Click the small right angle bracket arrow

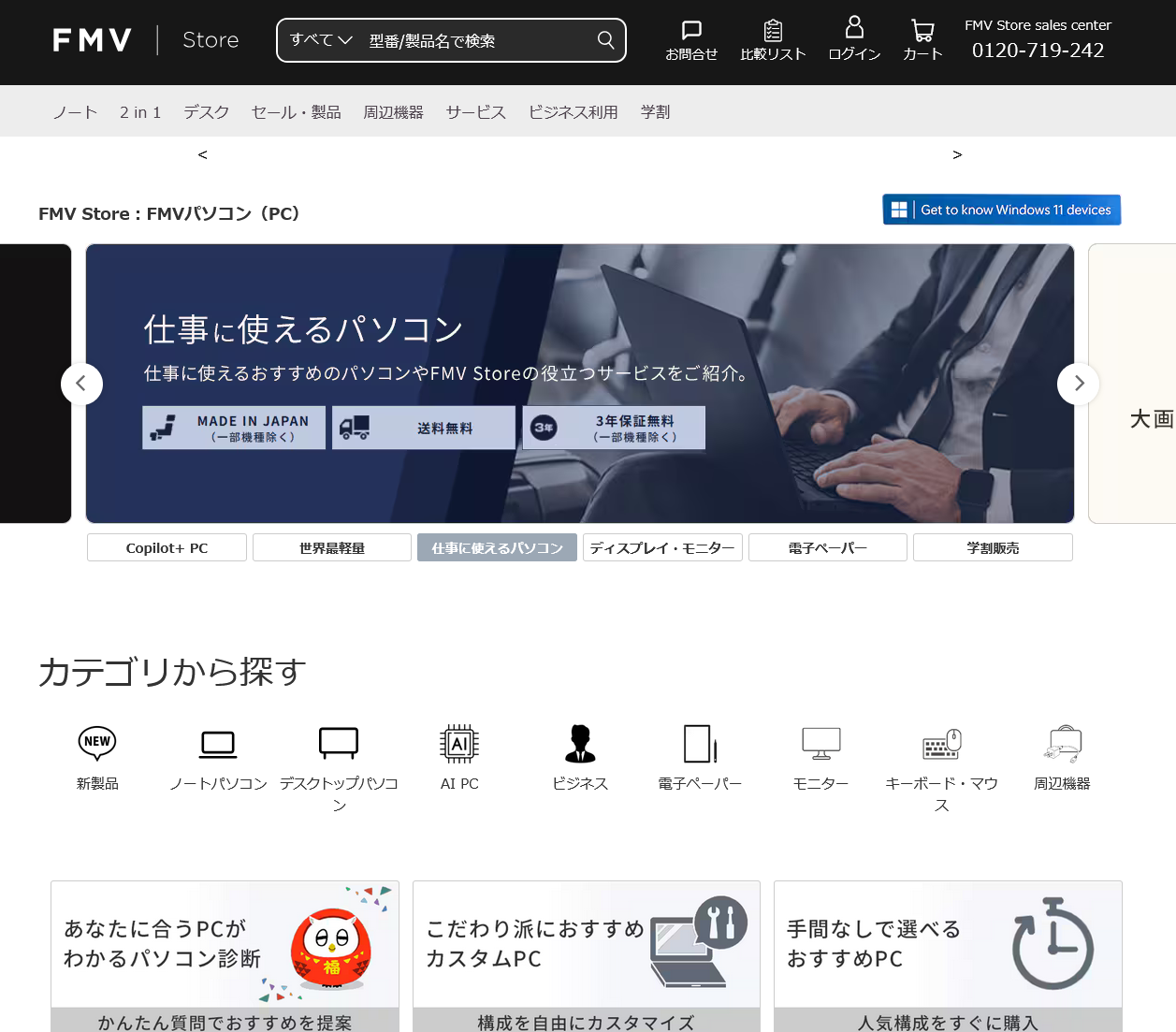[x=957, y=154]
